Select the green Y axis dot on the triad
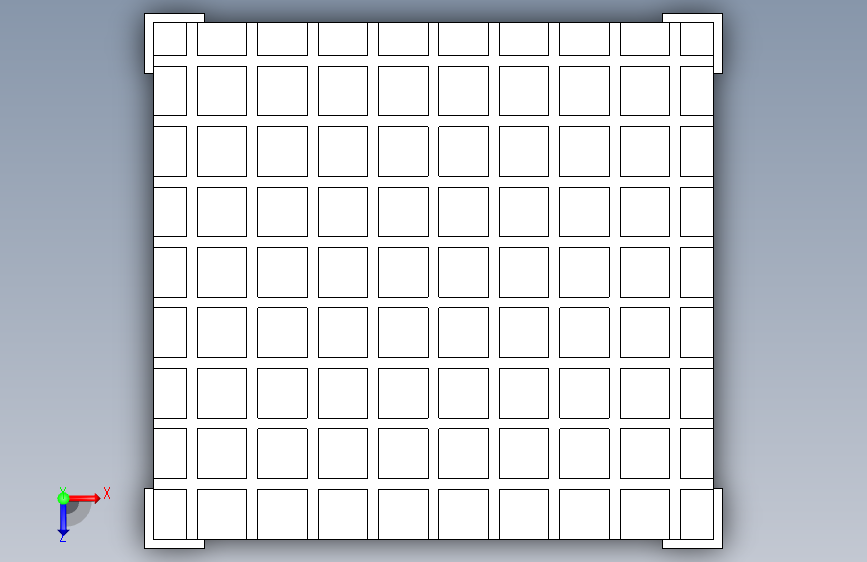The image size is (867, 562). (63, 498)
